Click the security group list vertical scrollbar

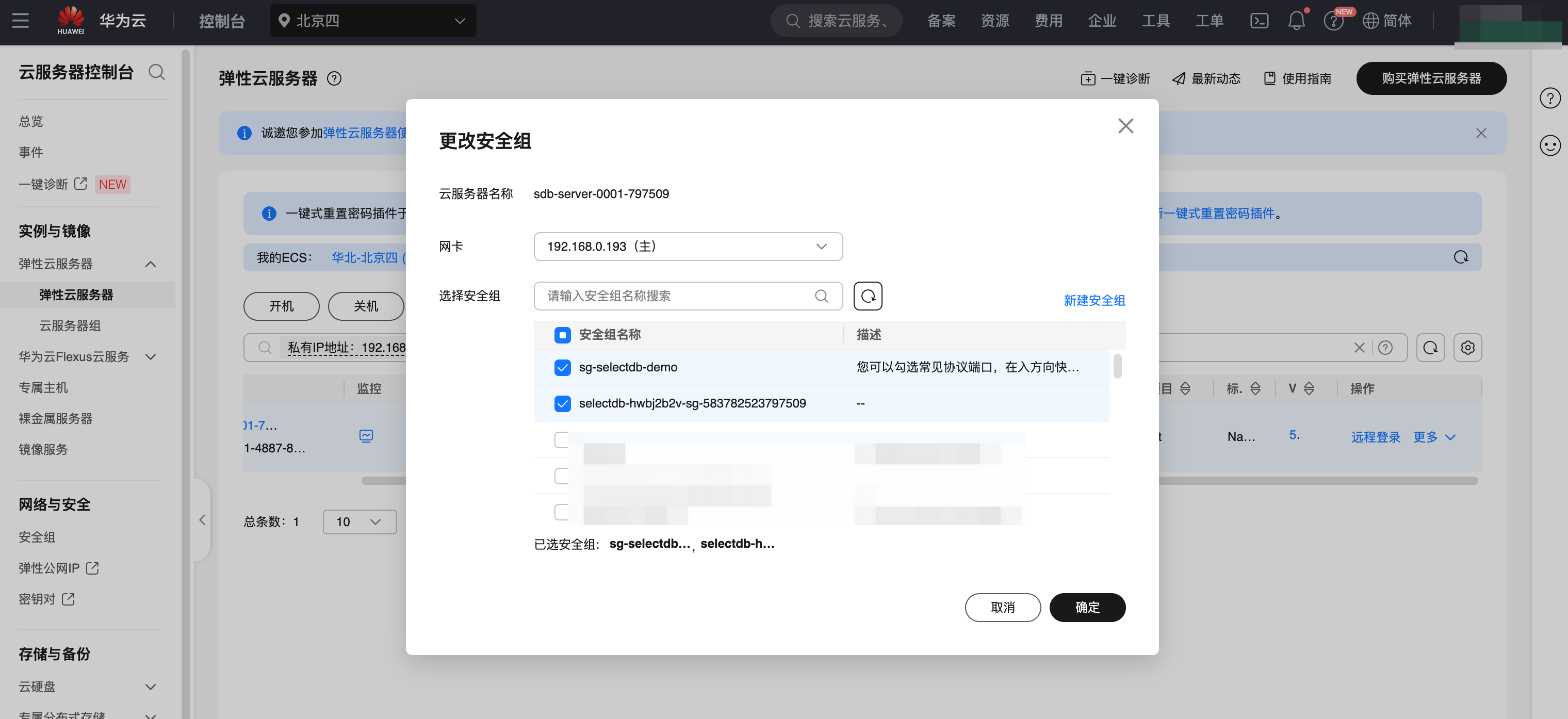1117,367
